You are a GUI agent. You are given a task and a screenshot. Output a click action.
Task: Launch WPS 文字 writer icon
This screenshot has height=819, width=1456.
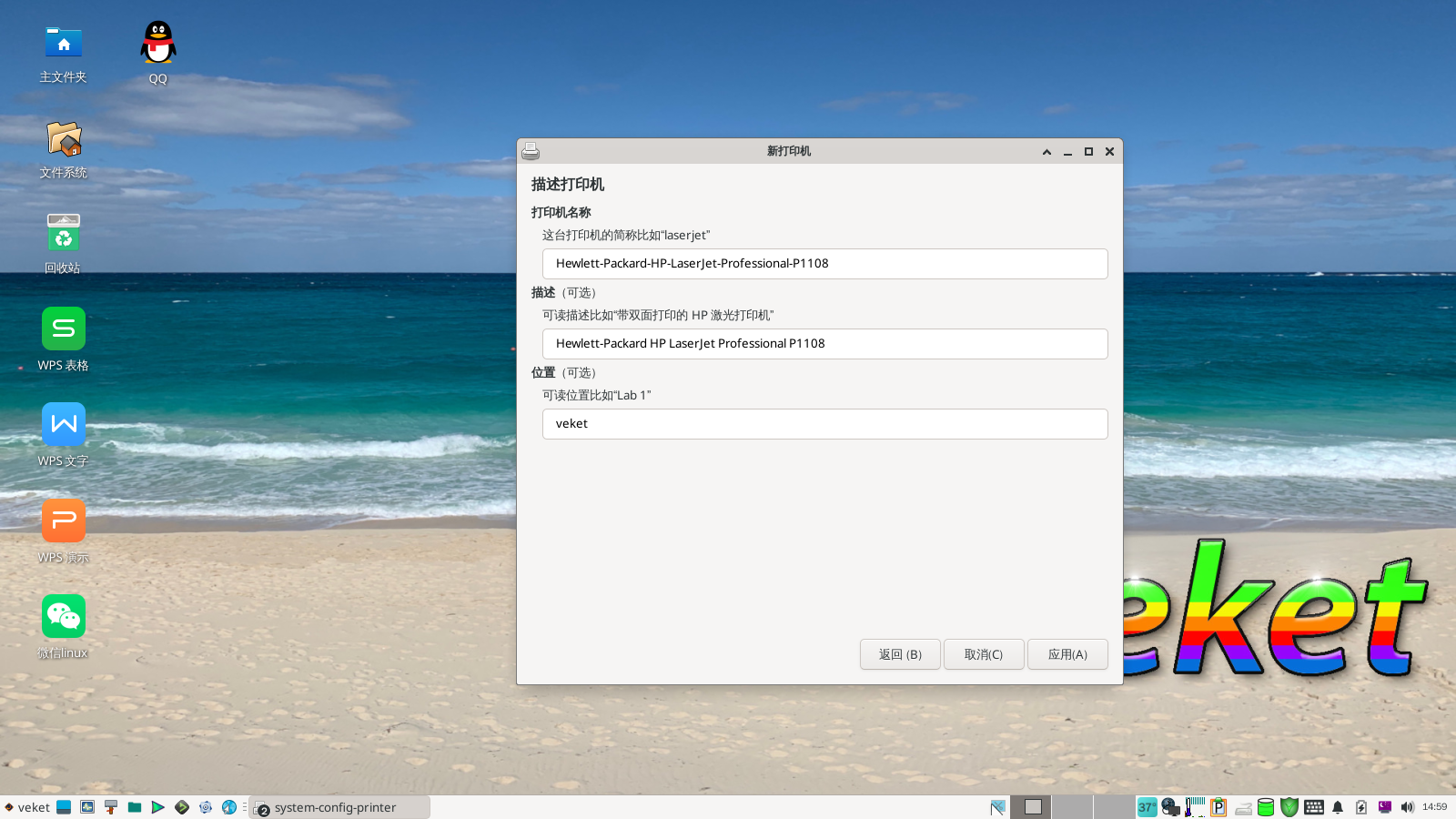pyautogui.click(x=64, y=424)
